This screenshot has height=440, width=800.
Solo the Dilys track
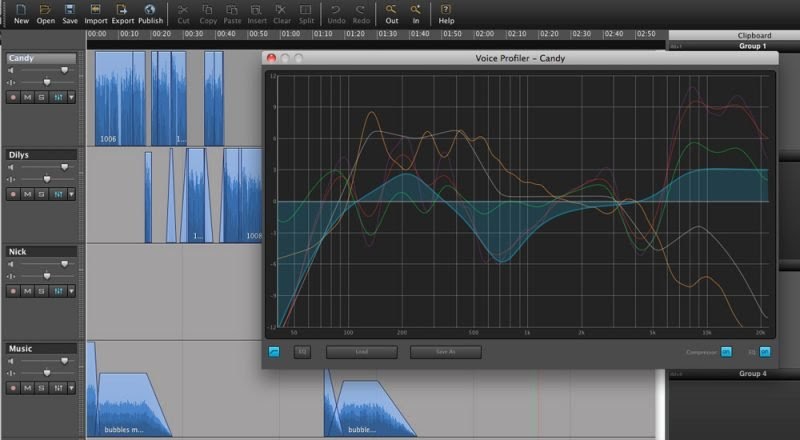point(42,194)
